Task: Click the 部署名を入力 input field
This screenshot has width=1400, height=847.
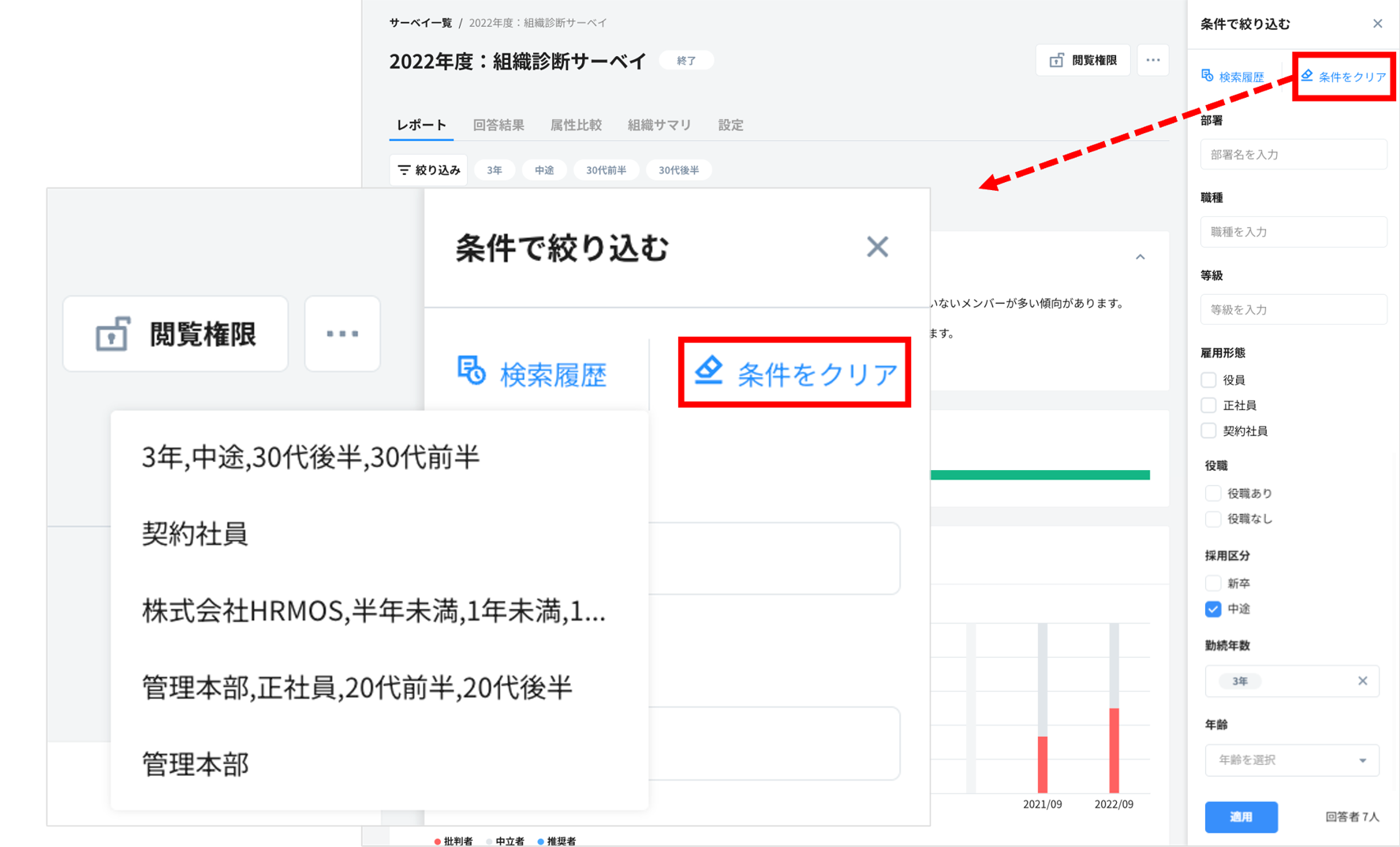Action: click(x=1293, y=155)
